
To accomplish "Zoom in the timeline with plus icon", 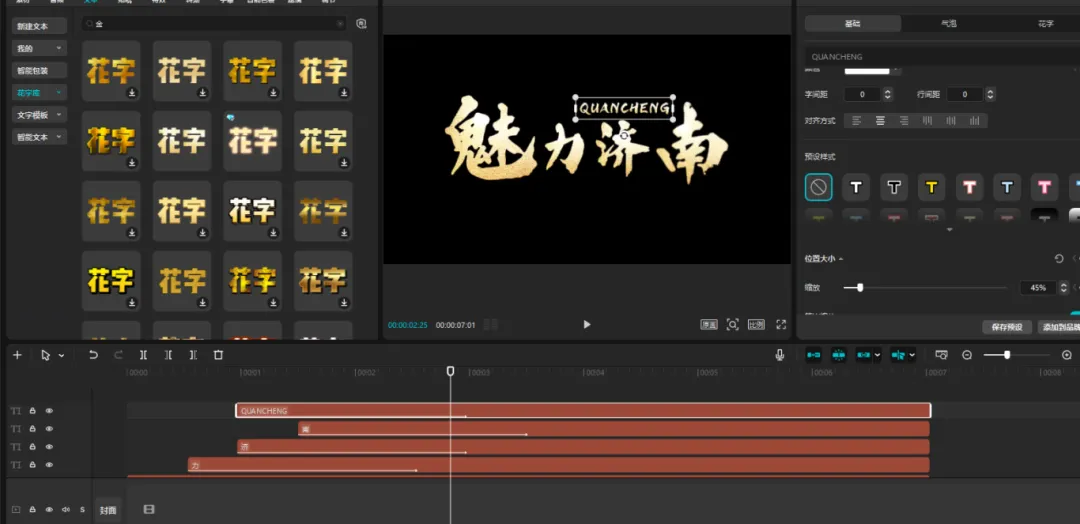I will point(1067,355).
